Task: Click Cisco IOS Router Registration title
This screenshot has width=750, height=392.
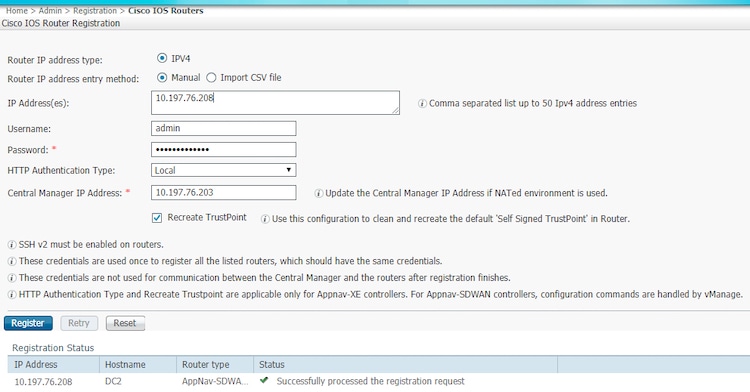Action: click(x=61, y=23)
